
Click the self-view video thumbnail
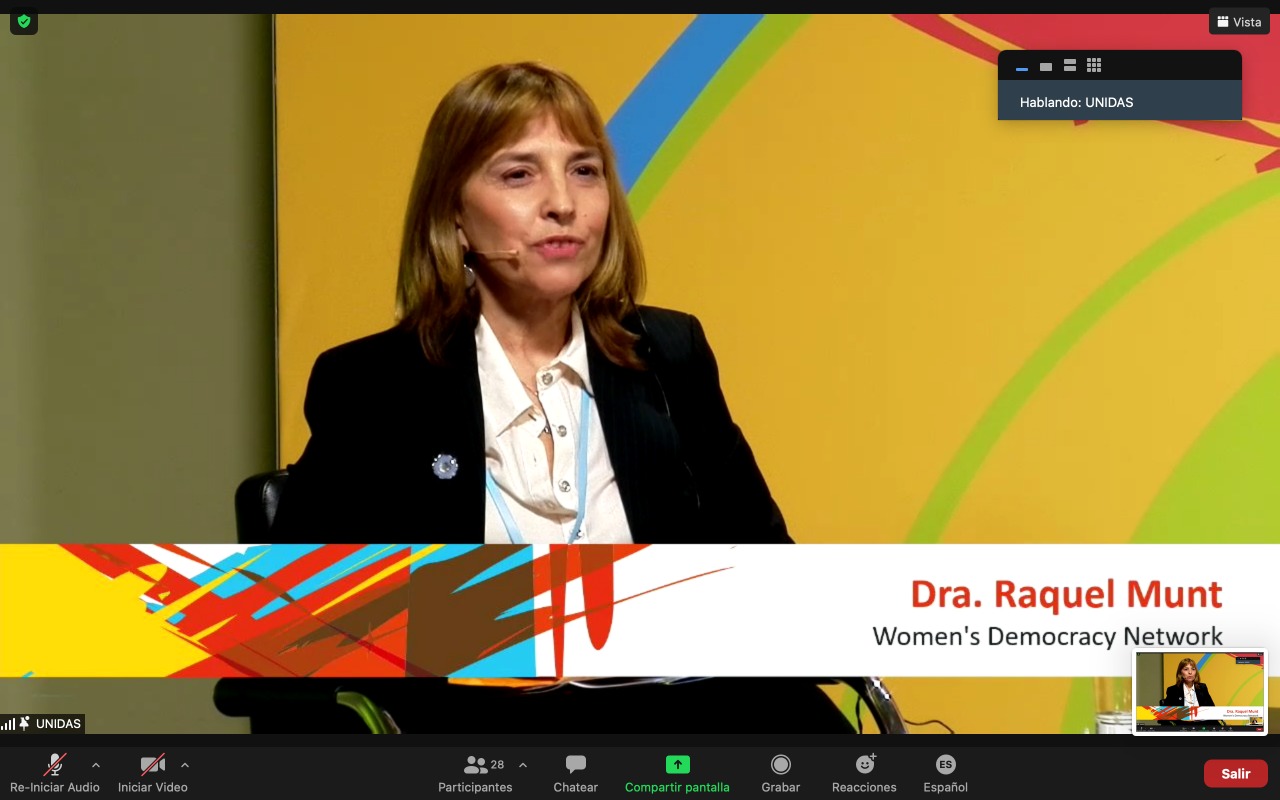tap(1200, 692)
